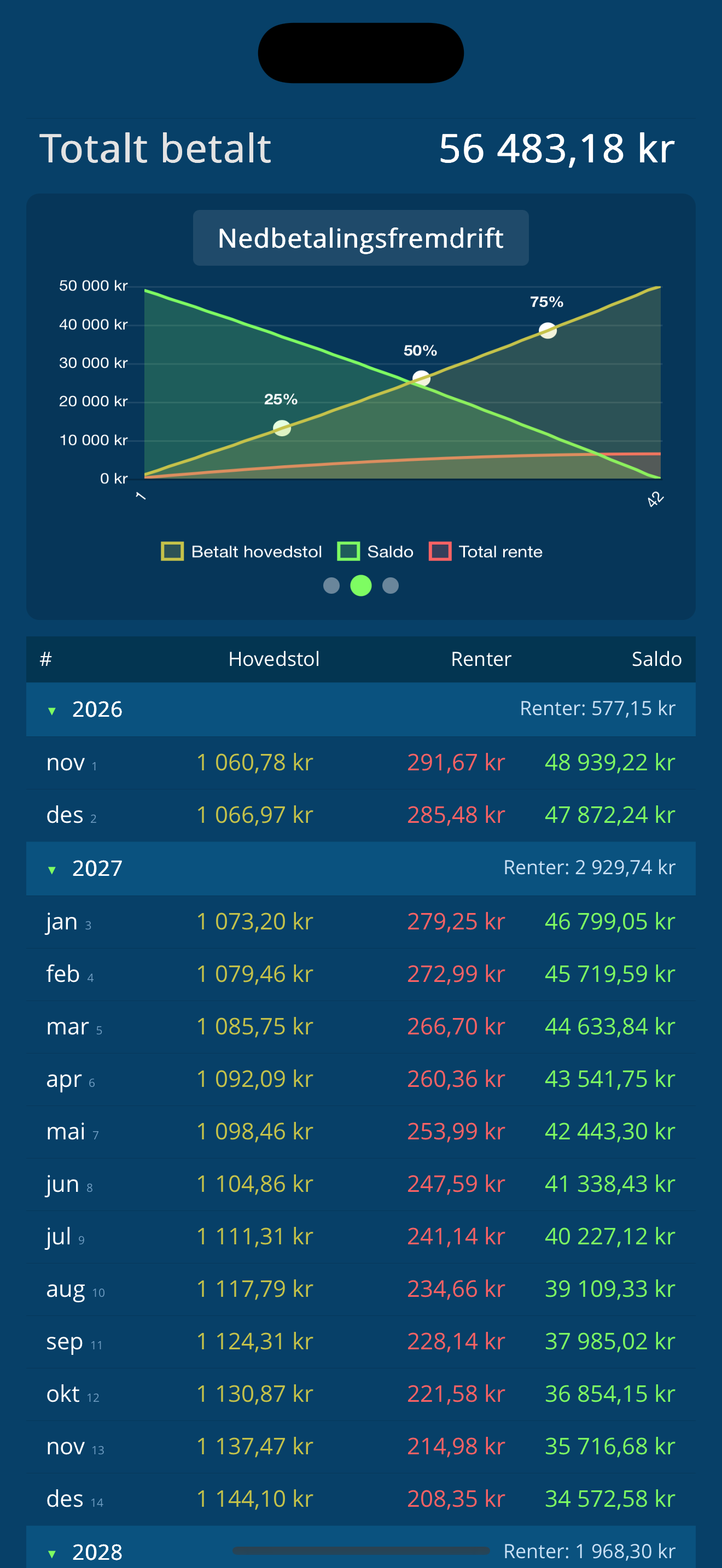The width and height of the screenshot is (722, 1568).
Task: Toggle Betalt hovedstol legend swatch
Action: [172, 552]
